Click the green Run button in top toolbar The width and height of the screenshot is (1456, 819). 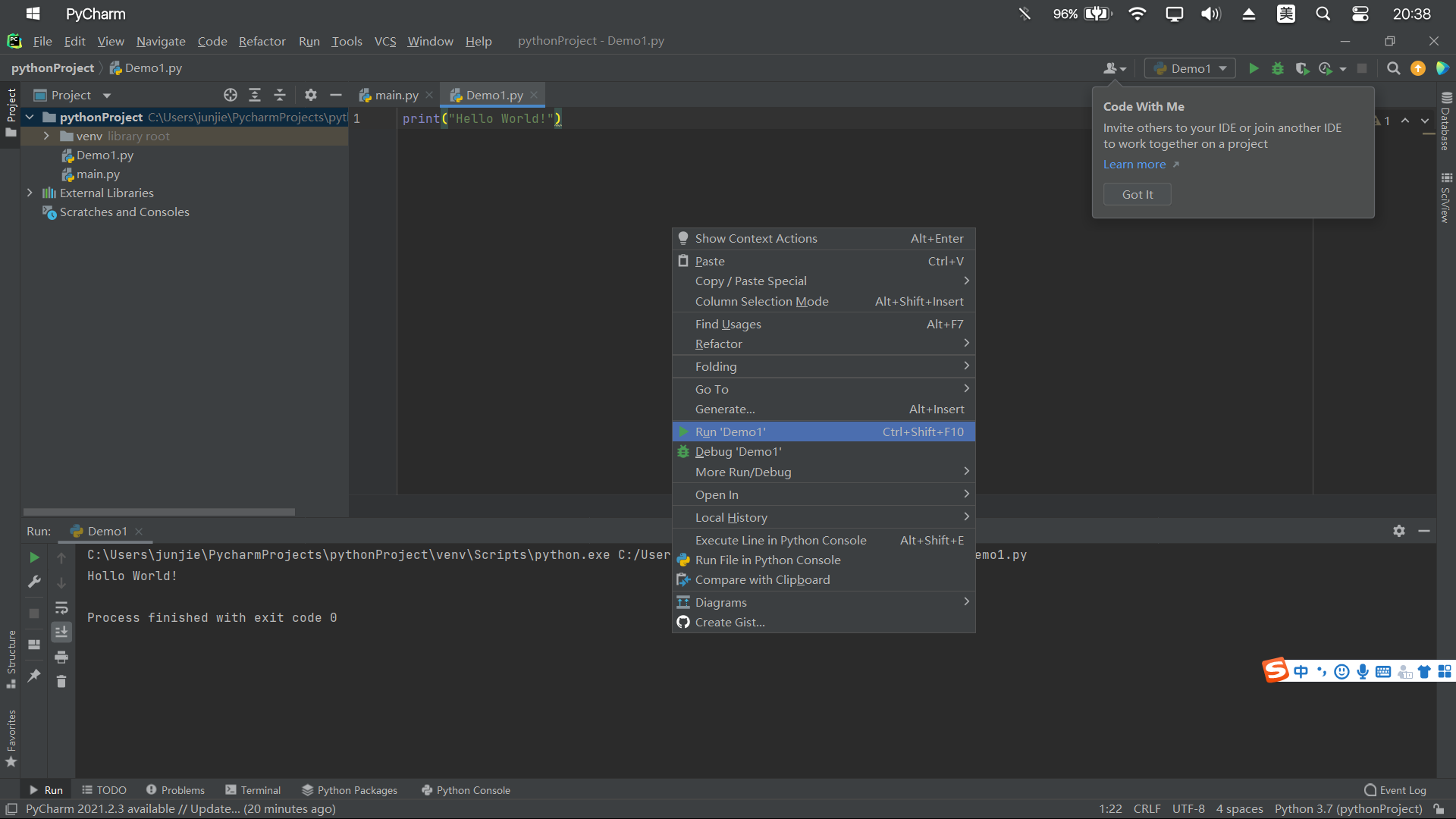click(1254, 68)
